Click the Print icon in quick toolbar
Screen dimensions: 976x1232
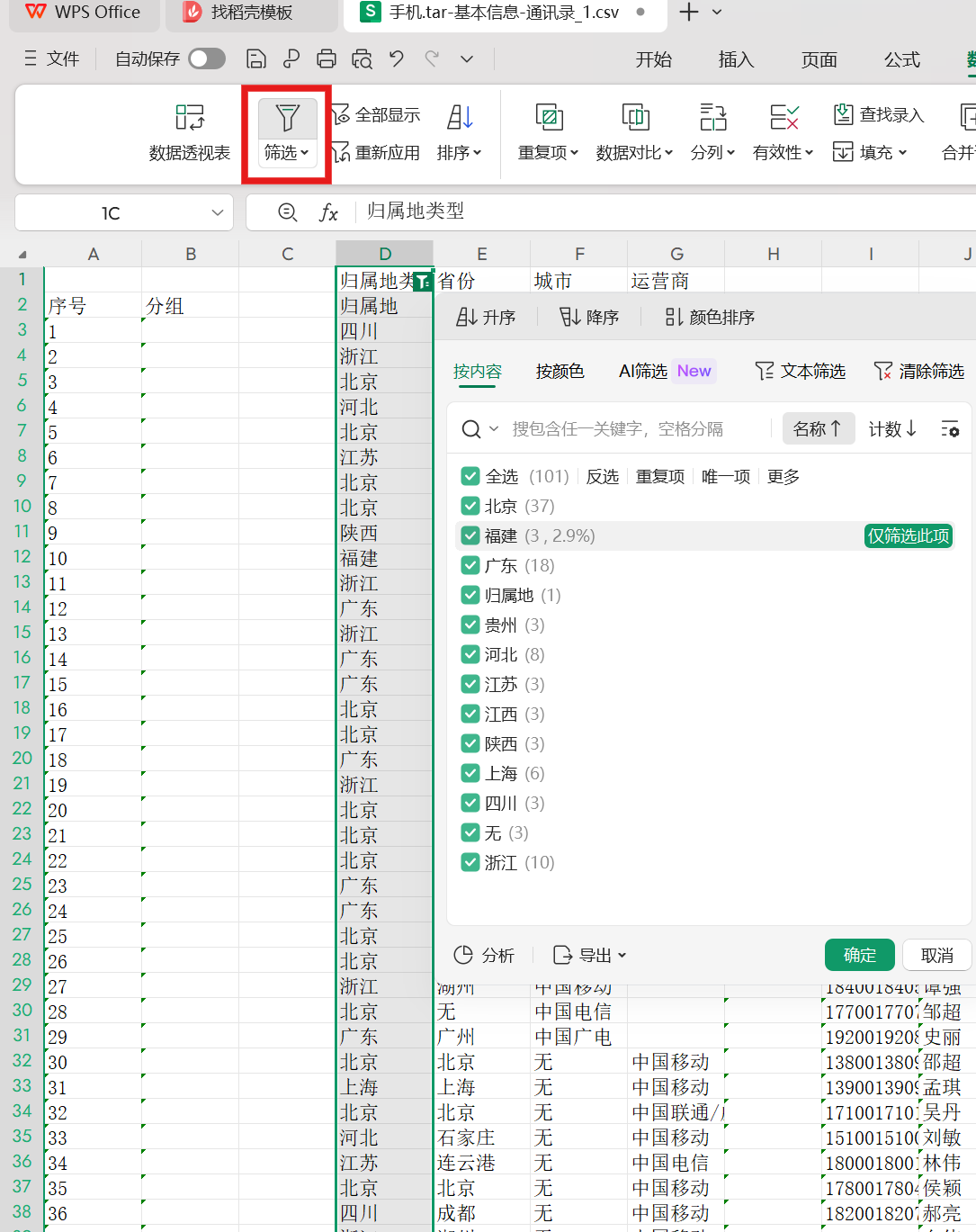327,59
